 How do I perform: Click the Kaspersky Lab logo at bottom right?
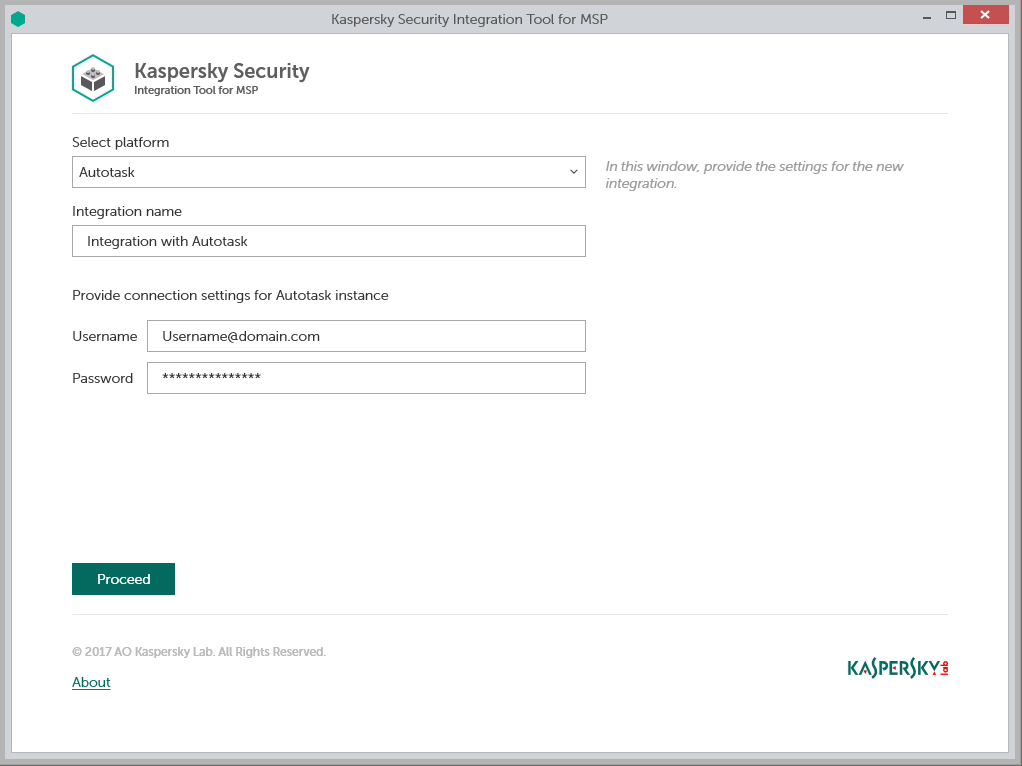896,668
